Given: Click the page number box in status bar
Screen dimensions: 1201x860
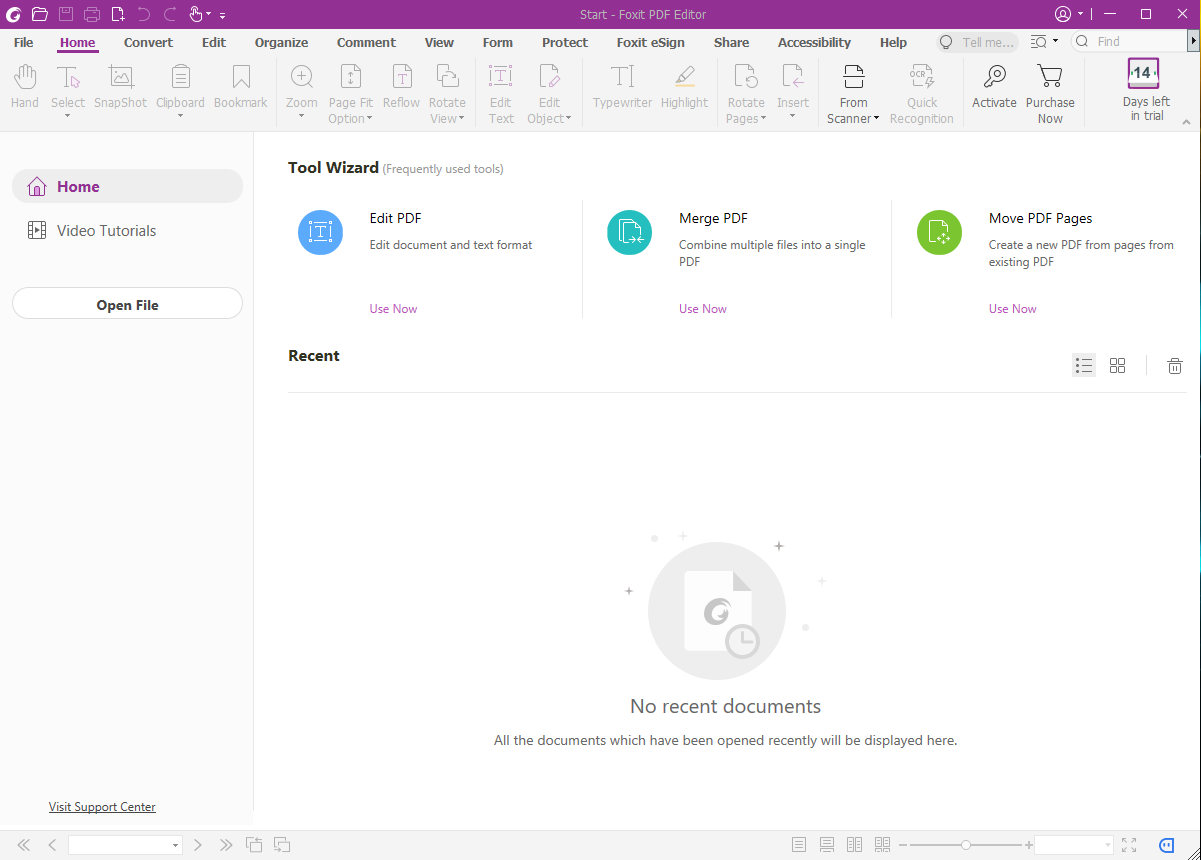Looking at the screenshot, I should coord(125,845).
